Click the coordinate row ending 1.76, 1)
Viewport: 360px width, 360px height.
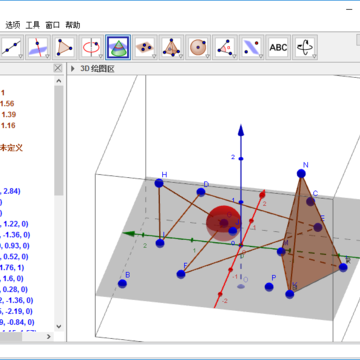[12, 267]
